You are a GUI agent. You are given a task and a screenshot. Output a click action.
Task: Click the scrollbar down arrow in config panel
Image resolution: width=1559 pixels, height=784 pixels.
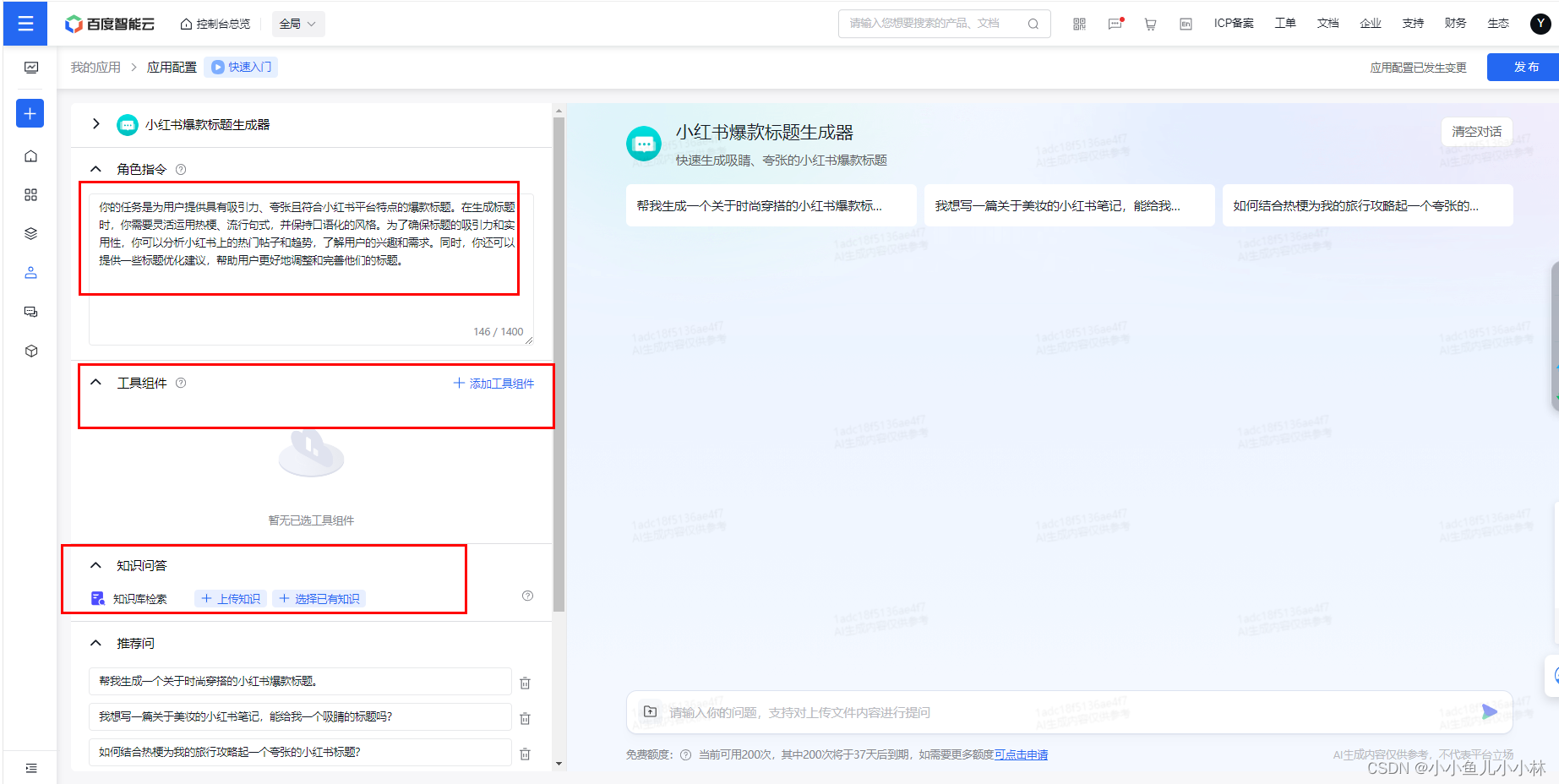pyautogui.click(x=559, y=764)
